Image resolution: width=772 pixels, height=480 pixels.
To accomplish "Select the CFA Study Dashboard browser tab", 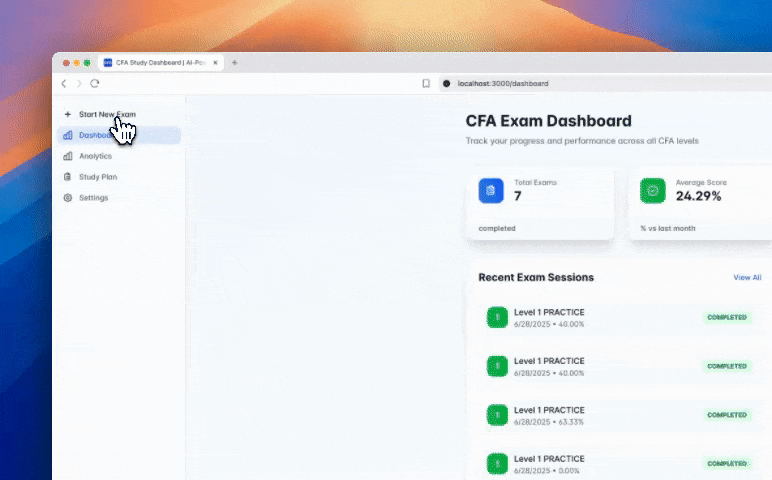I will [161, 63].
